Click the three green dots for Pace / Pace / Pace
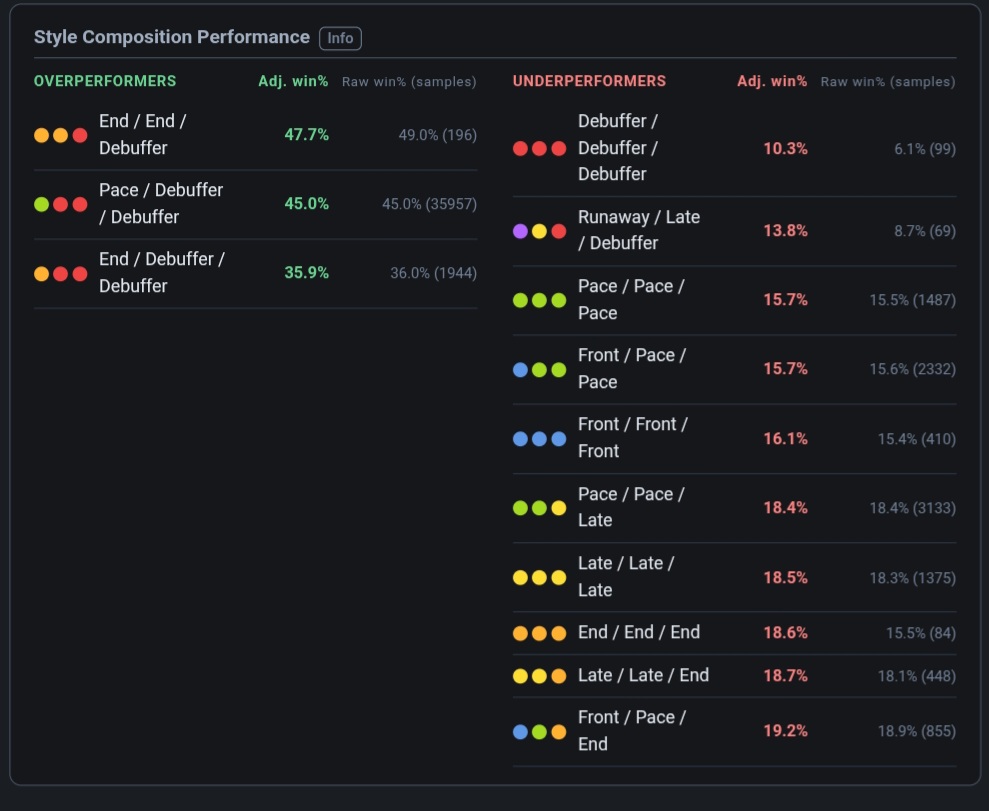989x811 pixels. click(539, 300)
